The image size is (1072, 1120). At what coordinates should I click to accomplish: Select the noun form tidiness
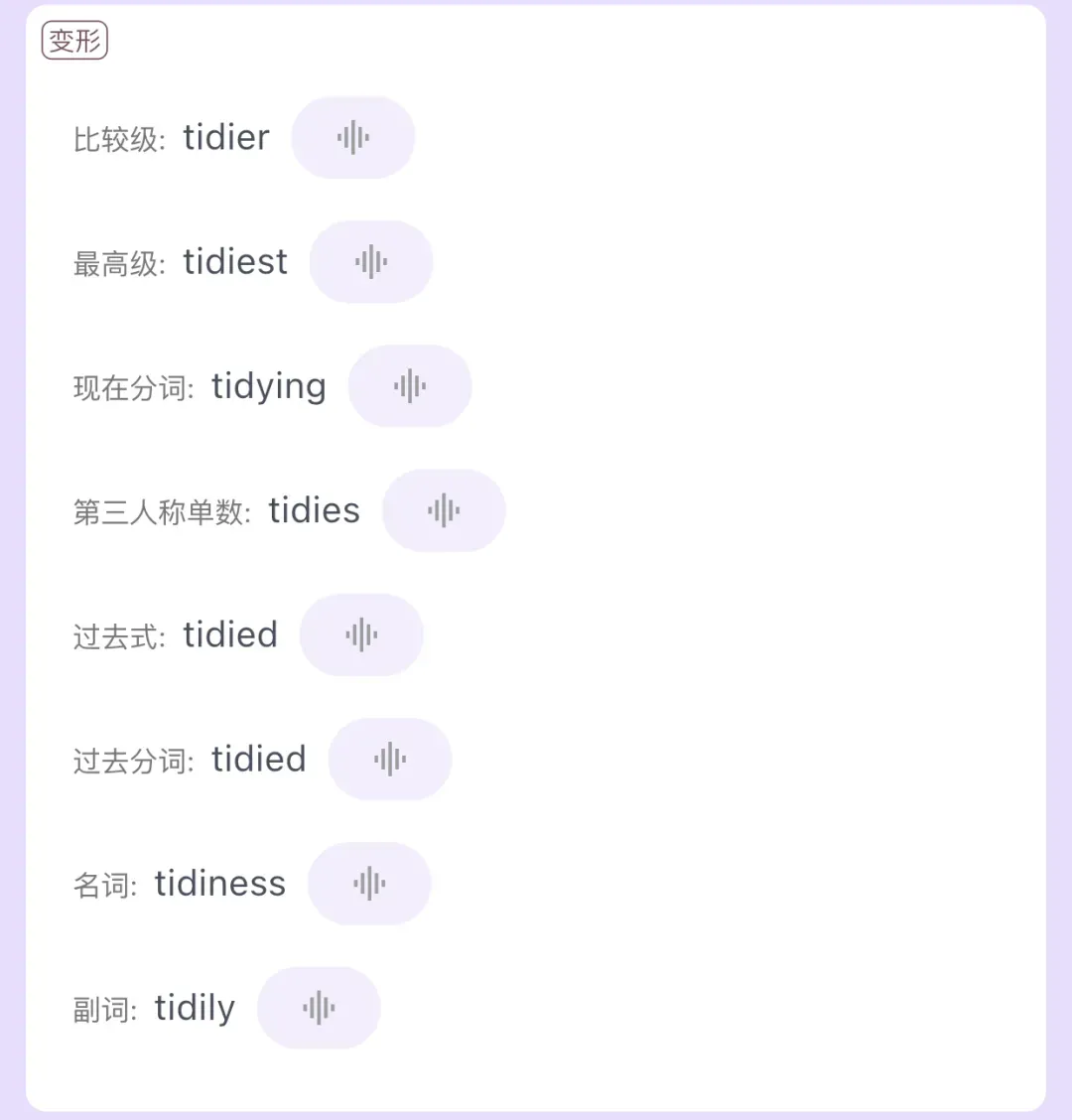coord(220,883)
